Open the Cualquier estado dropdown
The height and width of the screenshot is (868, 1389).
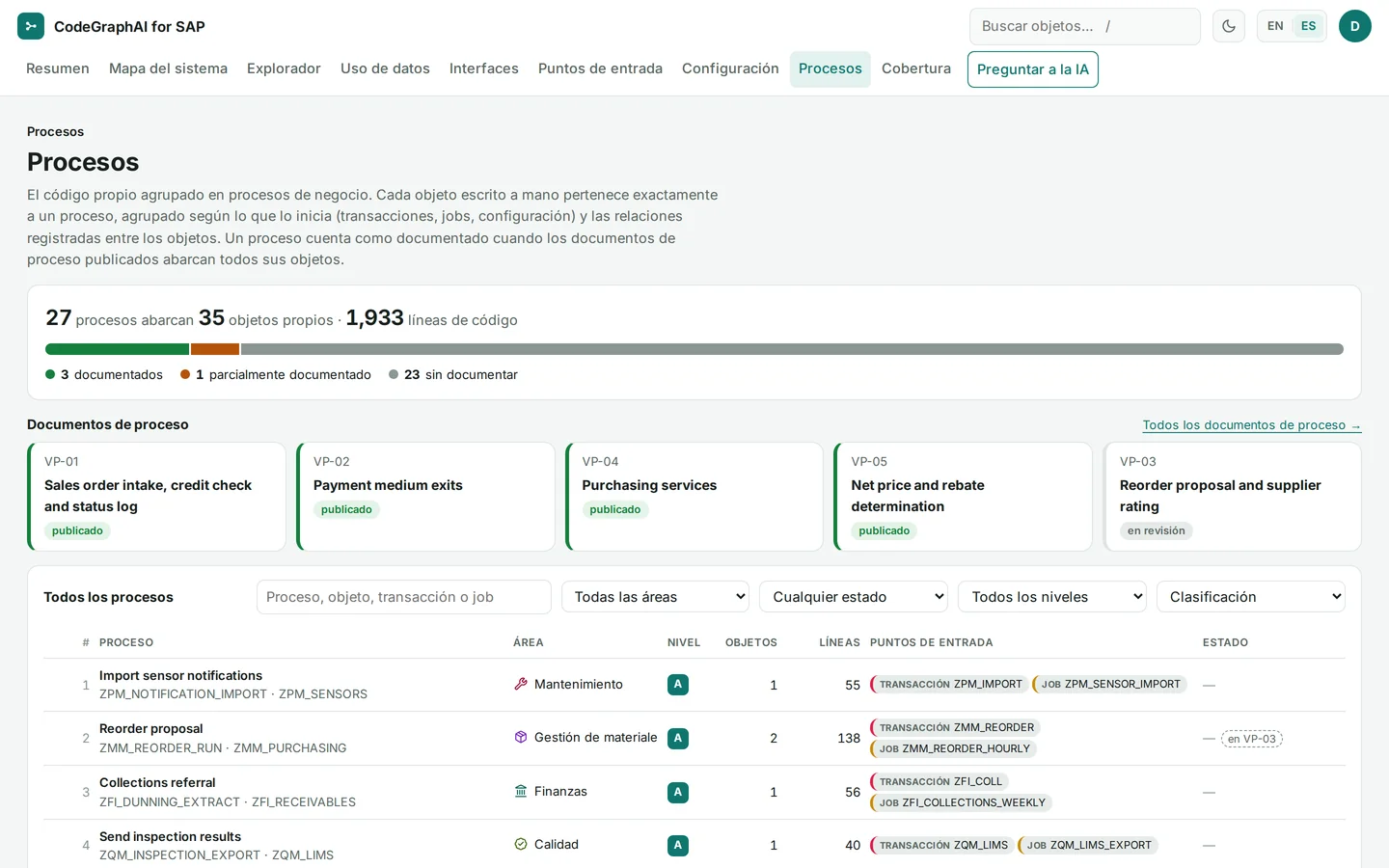(x=854, y=597)
